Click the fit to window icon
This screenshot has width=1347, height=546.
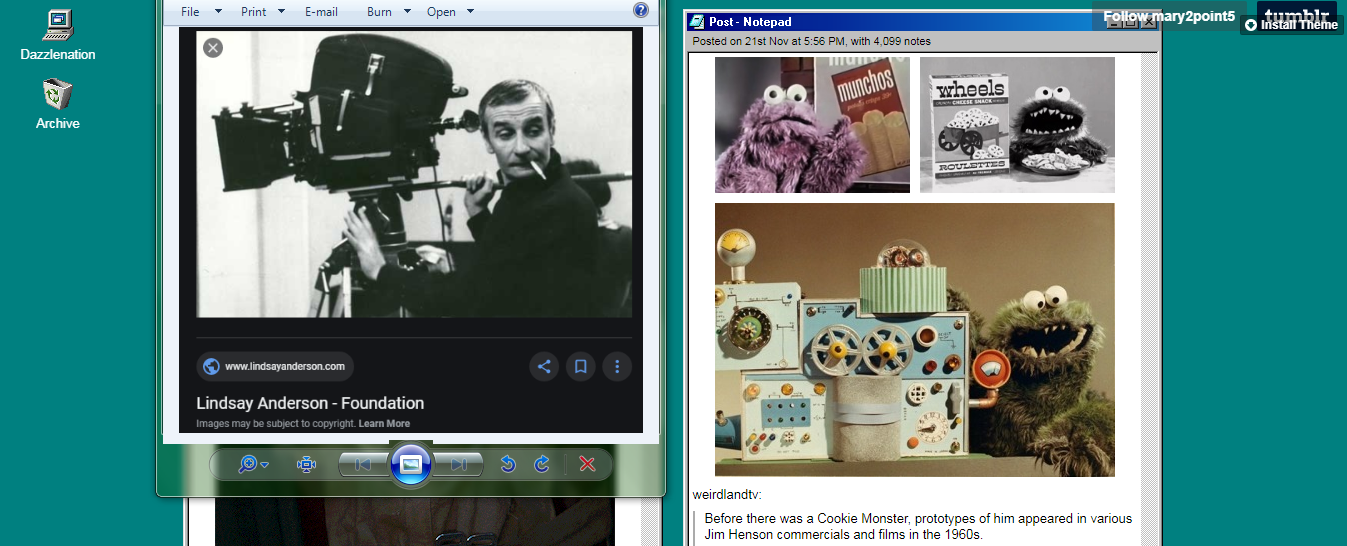(306, 464)
